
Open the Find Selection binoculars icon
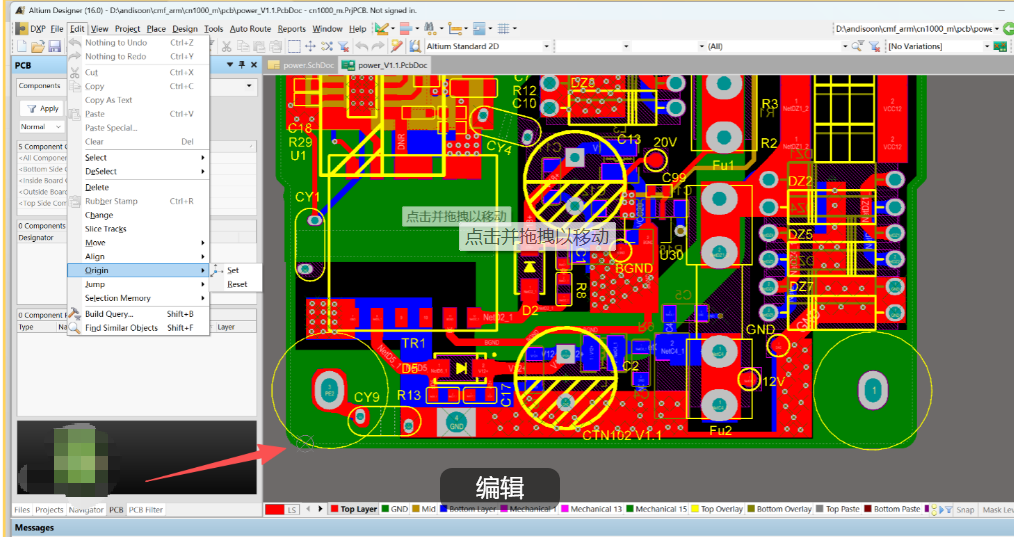[429, 28]
